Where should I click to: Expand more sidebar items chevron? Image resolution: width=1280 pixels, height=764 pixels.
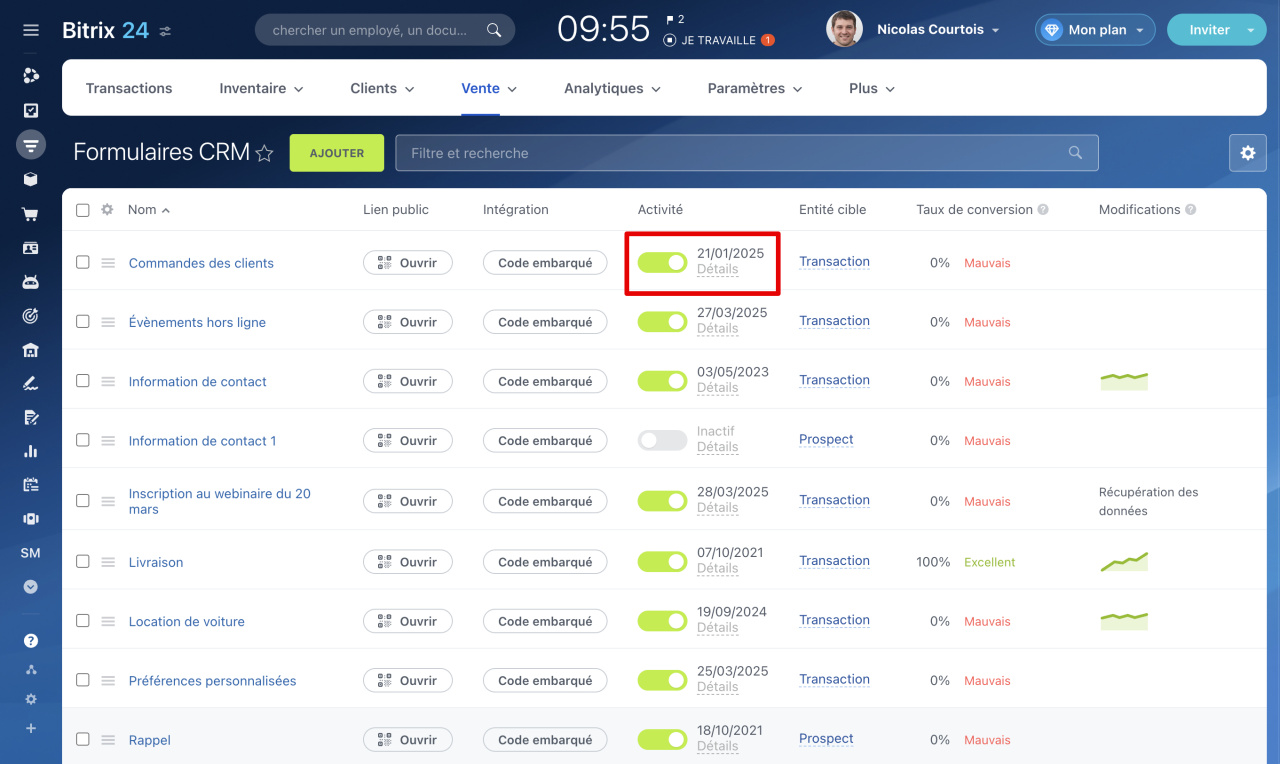(31, 587)
